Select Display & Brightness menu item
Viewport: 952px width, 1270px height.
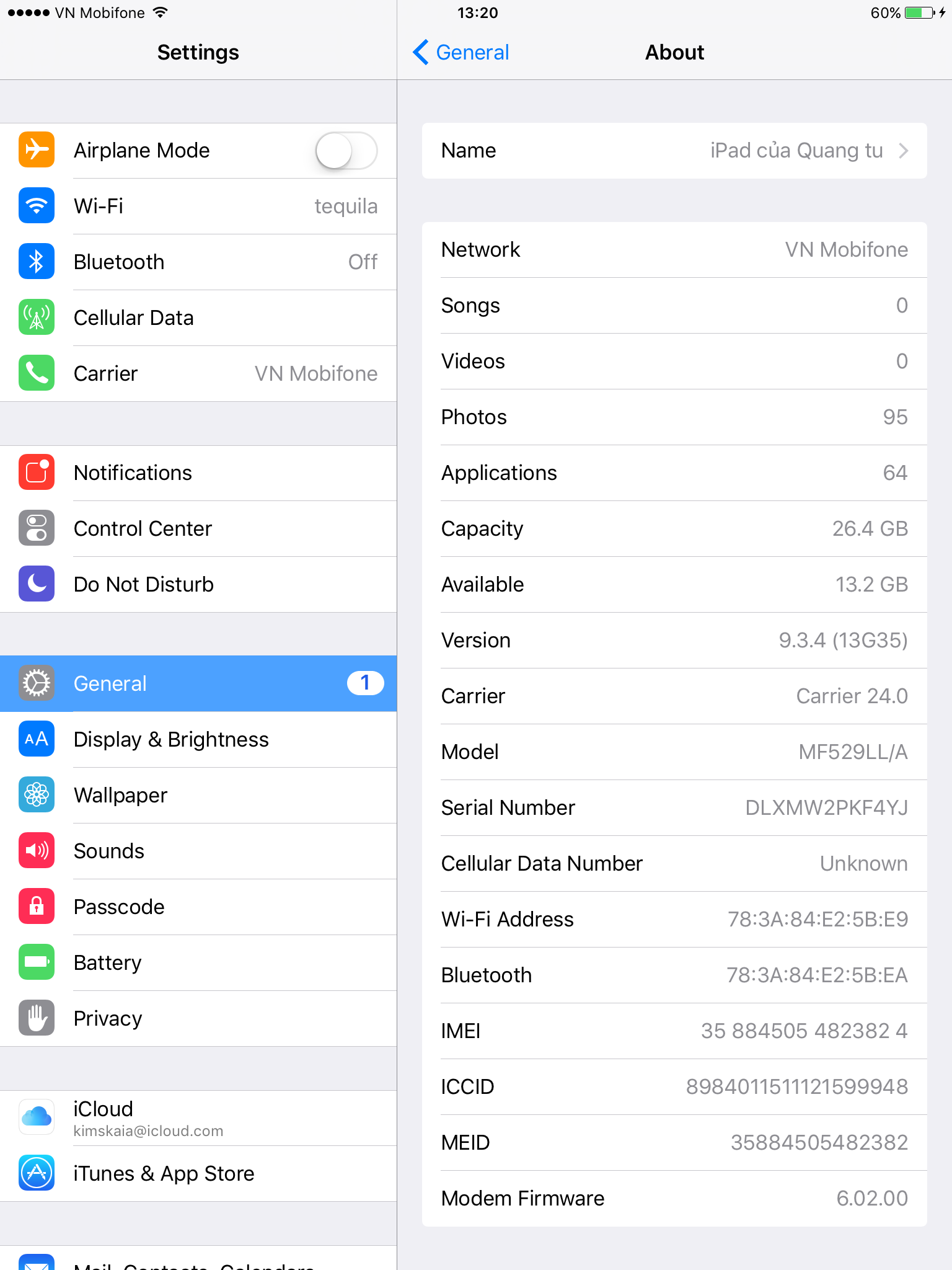[198, 739]
